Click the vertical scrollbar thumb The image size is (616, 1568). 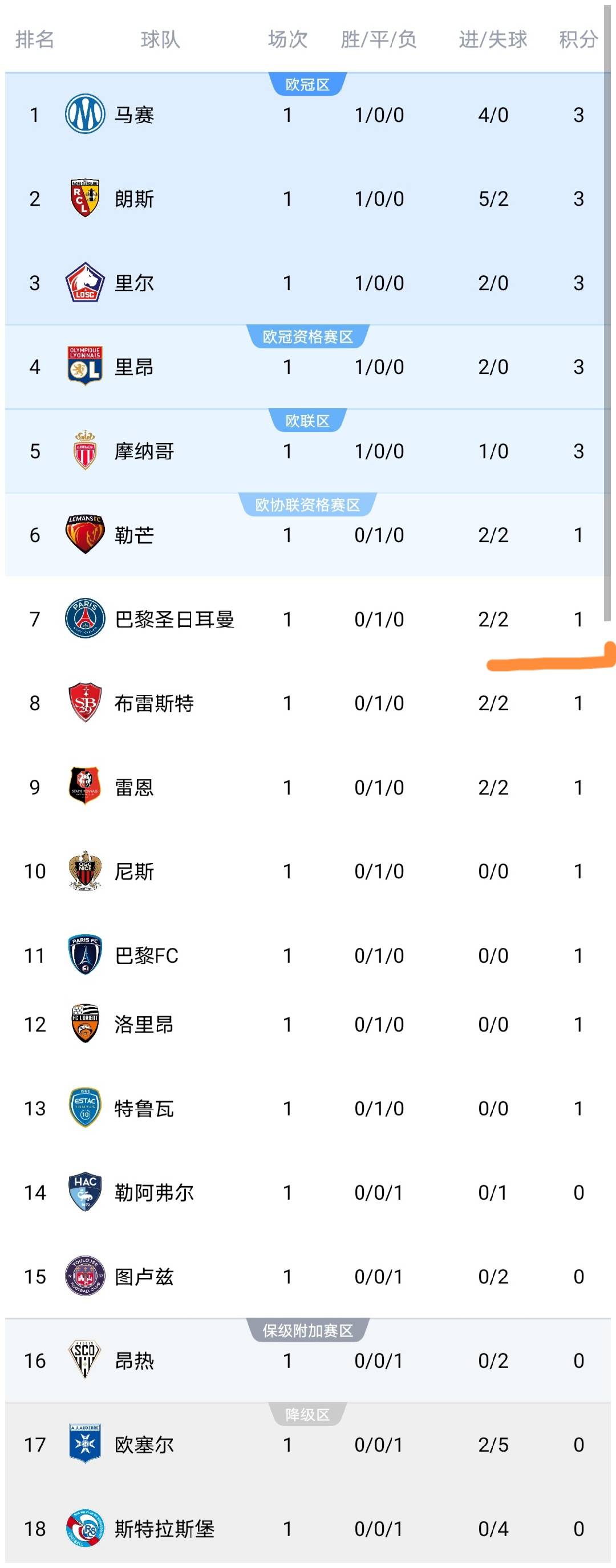pyautogui.click(x=607, y=313)
